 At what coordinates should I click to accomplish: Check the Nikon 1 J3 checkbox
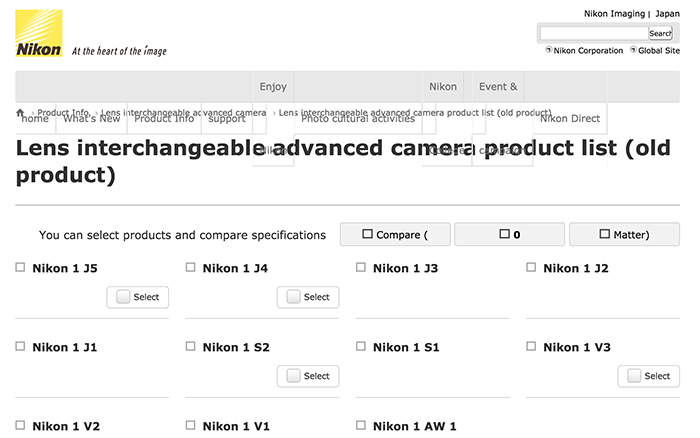click(x=361, y=268)
